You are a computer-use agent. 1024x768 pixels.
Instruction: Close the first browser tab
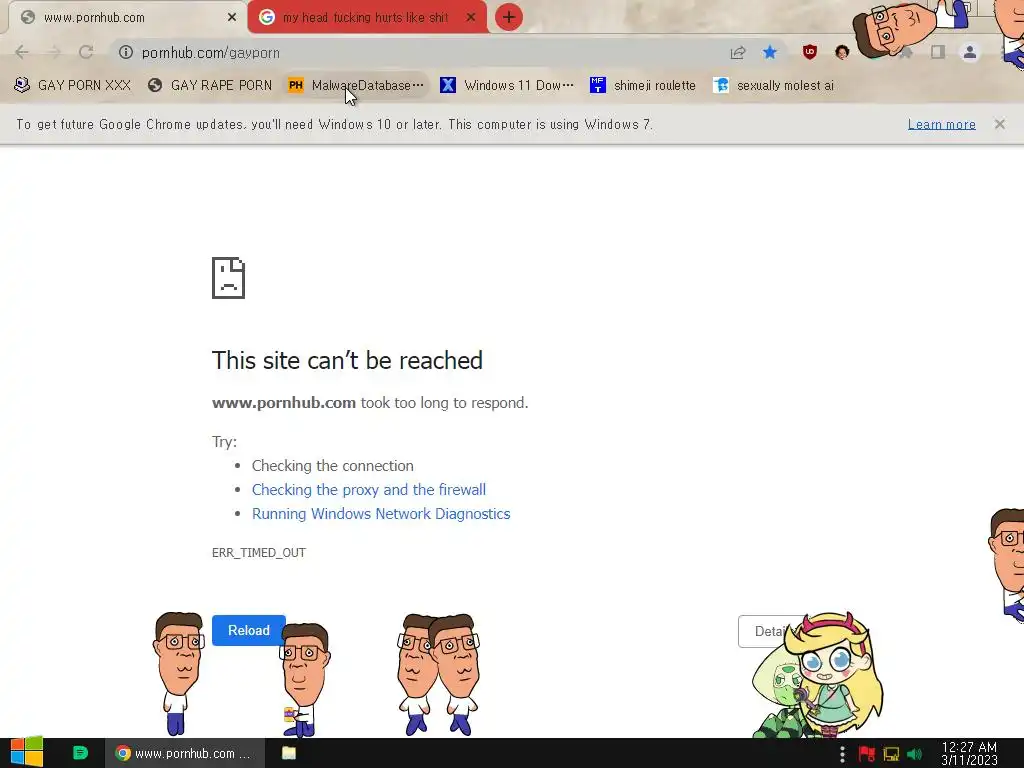click(x=231, y=18)
